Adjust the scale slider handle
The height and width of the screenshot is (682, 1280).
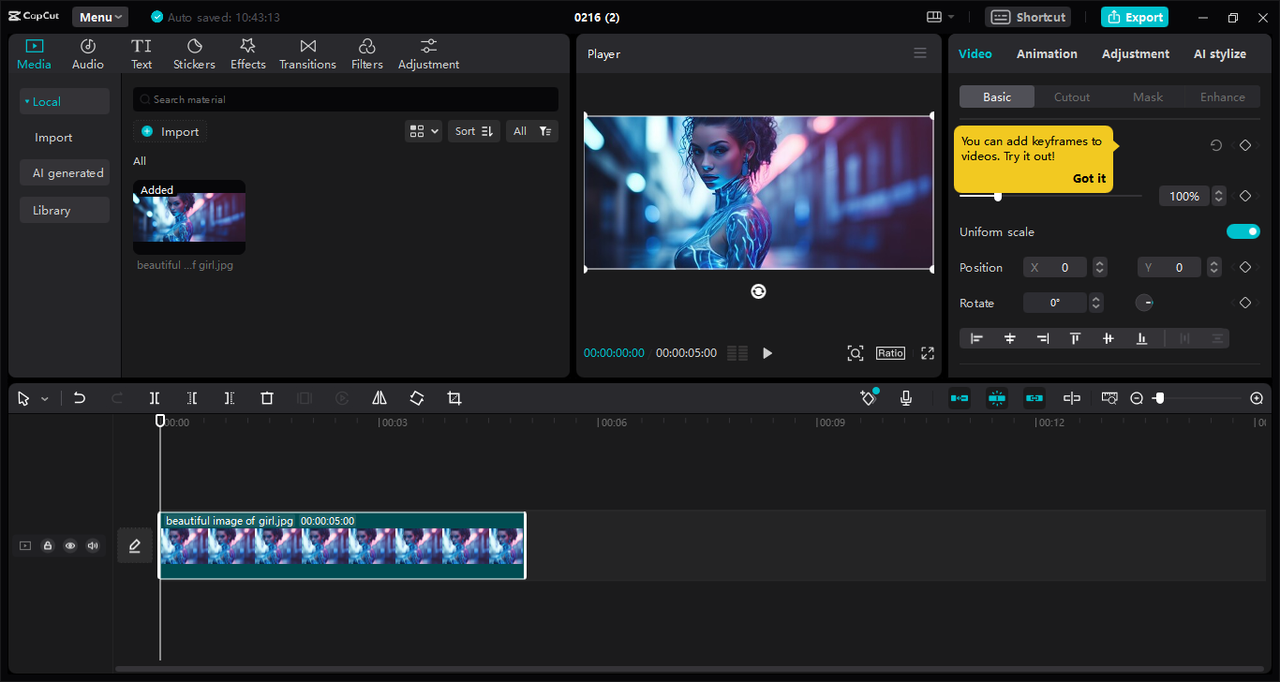click(998, 196)
